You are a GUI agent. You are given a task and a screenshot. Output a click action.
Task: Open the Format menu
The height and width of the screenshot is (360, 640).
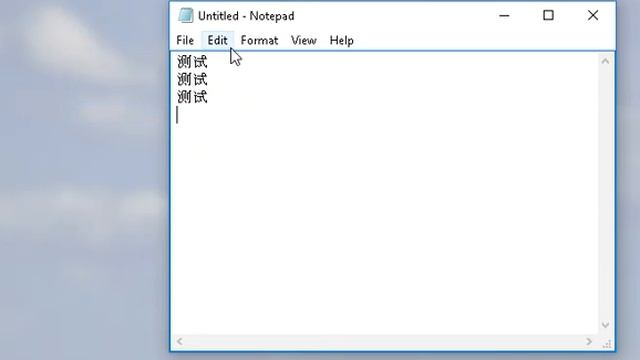[259, 40]
